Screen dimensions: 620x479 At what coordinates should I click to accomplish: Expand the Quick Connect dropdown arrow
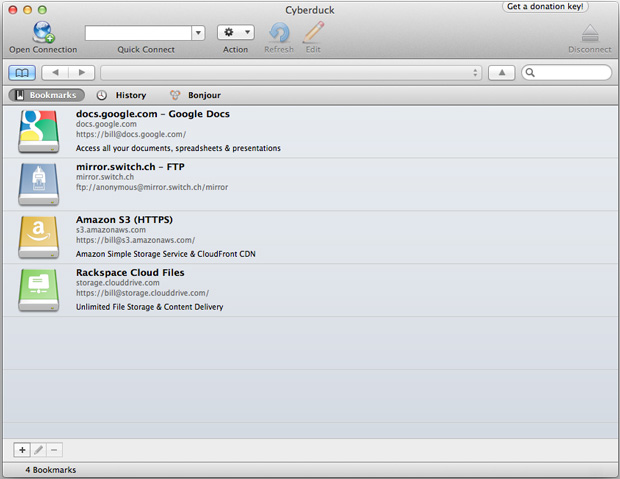coord(198,33)
